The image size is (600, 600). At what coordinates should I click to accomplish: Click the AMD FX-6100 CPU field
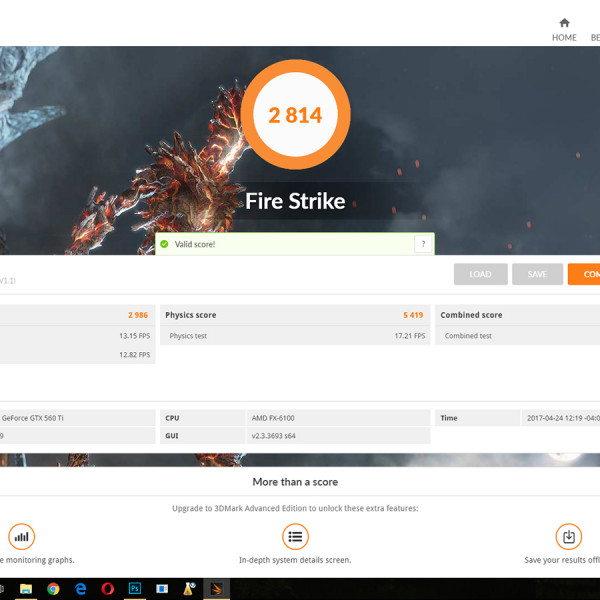[x=273, y=418]
